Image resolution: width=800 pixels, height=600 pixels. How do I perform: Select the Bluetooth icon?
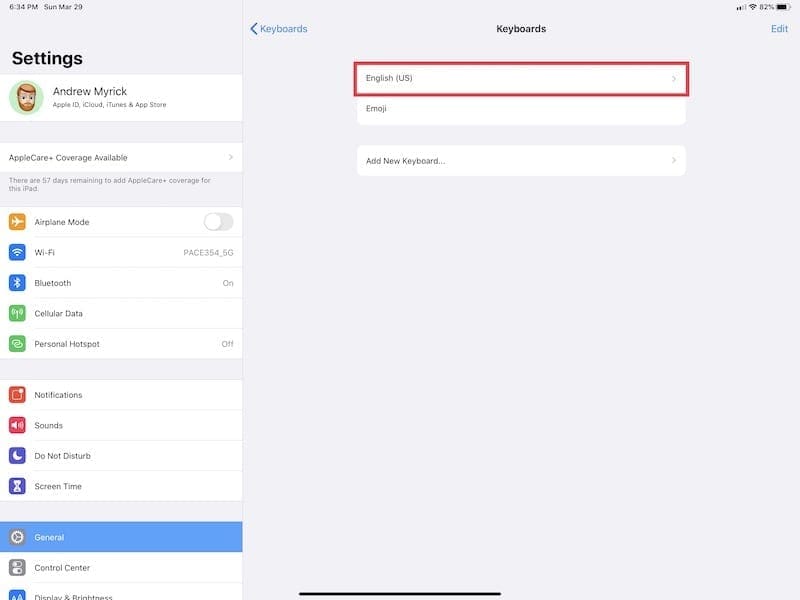click(17, 283)
